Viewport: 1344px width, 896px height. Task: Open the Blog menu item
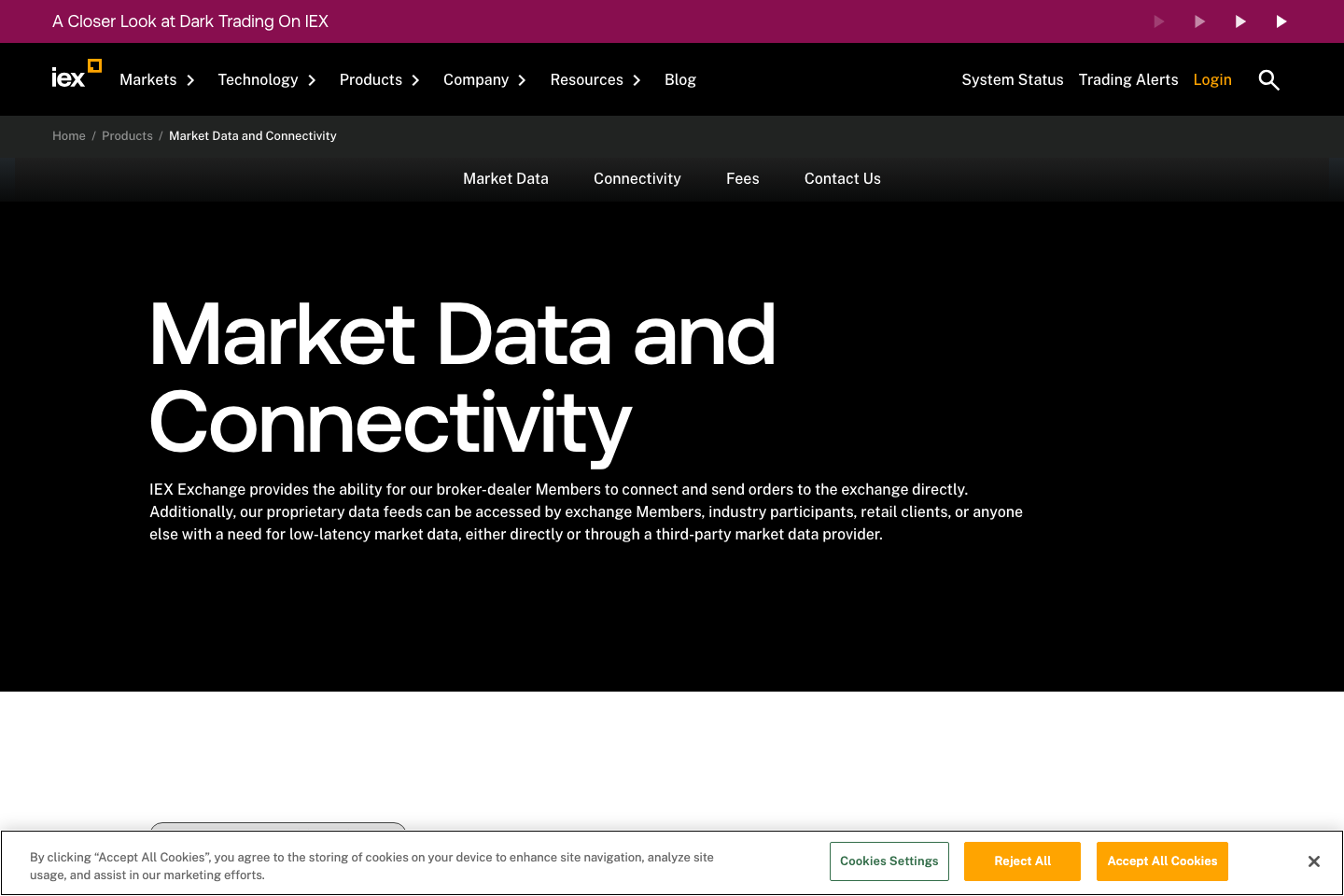(680, 80)
